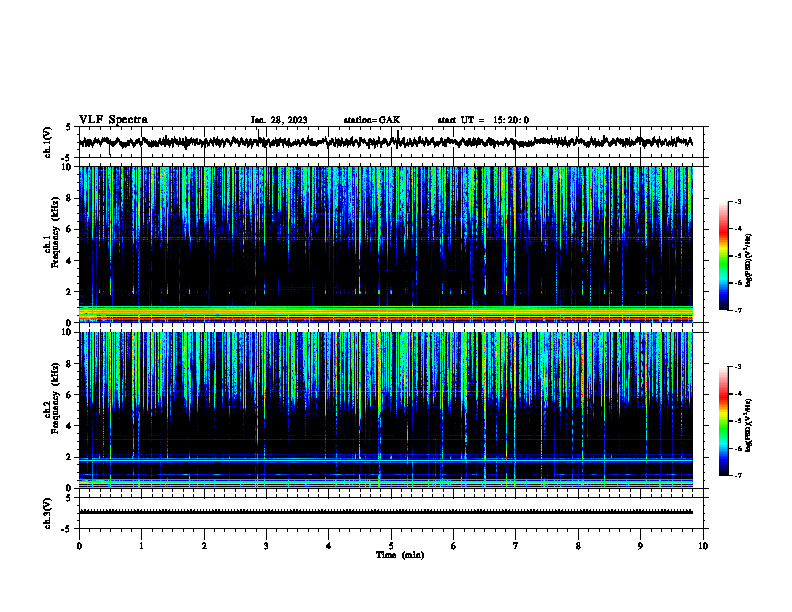This screenshot has height=612, width=792.
Task: Click the ch.3(V) waveform axis label
Action: (47, 514)
